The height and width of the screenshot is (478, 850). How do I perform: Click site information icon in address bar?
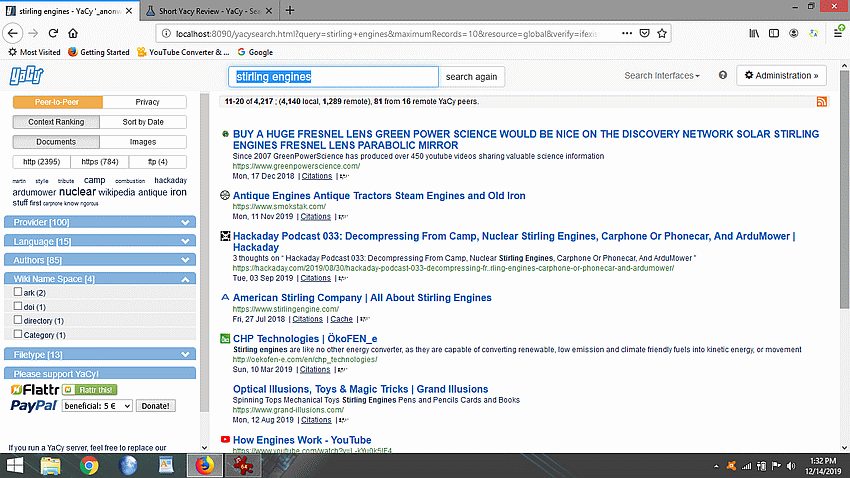(x=166, y=34)
